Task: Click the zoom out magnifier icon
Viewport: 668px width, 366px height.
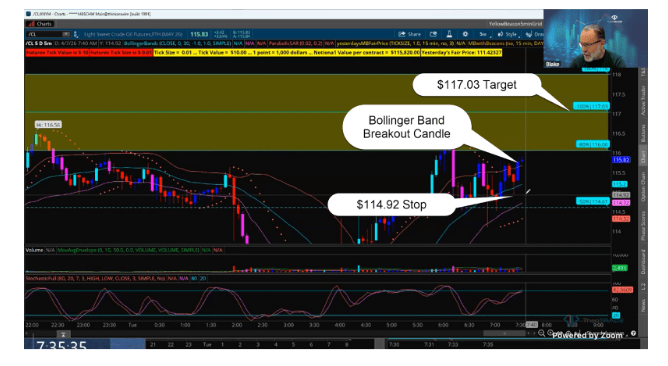Action: click(x=541, y=333)
